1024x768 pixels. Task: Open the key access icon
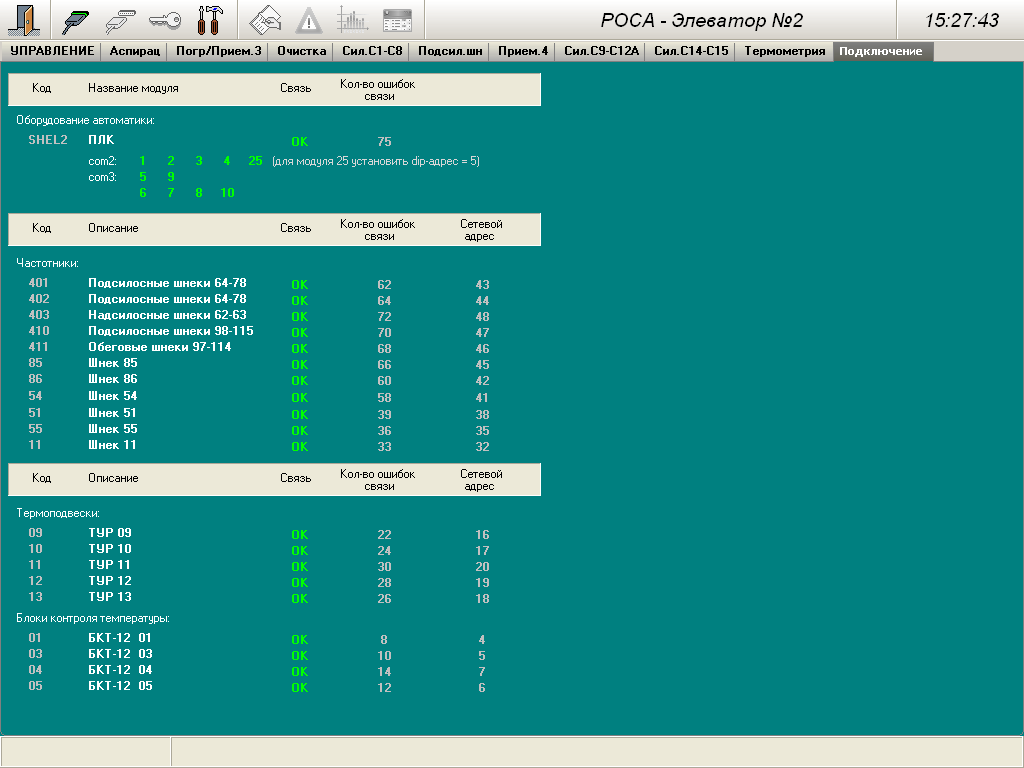[165, 20]
